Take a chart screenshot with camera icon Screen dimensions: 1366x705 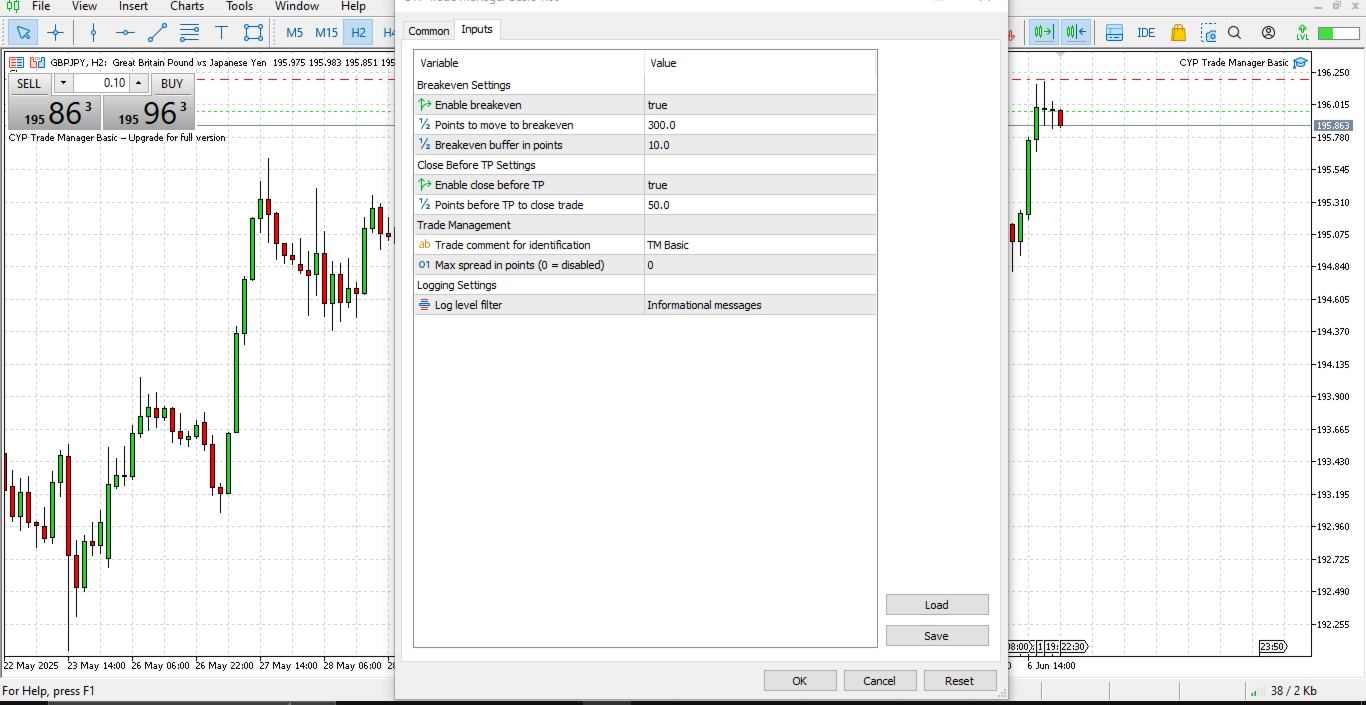coord(1207,33)
